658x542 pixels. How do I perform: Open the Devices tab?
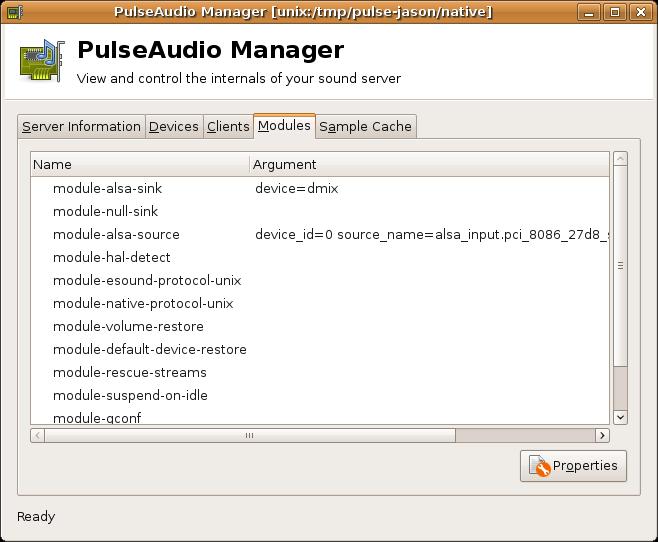click(x=174, y=126)
